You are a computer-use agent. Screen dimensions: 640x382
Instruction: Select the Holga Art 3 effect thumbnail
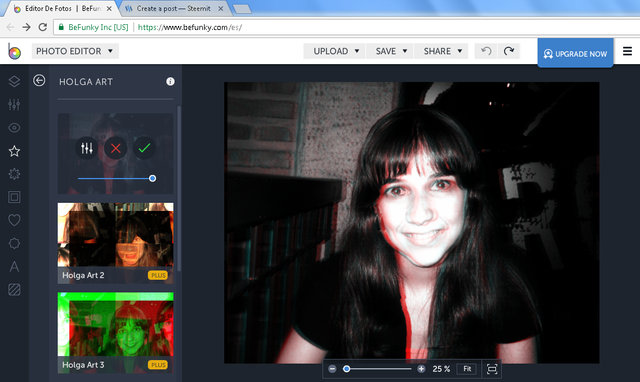click(116, 332)
